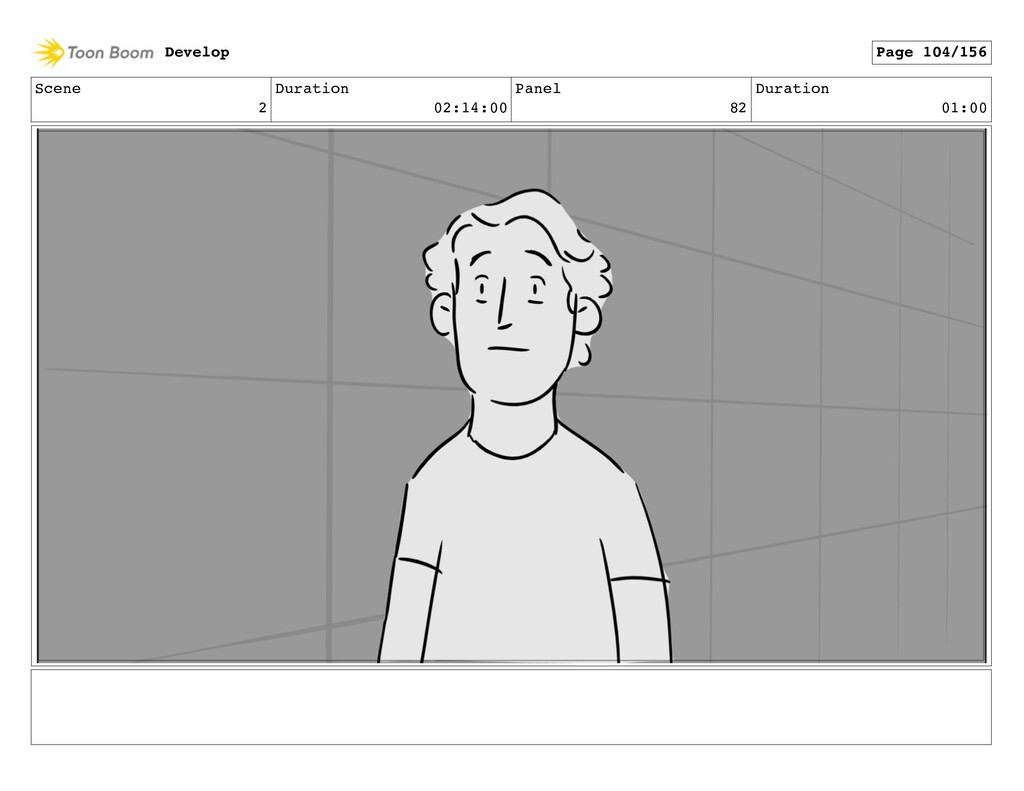The height and width of the screenshot is (791, 1024).
Task: Click the Toon Boom sunburst logo icon
Action: point(49,52)
